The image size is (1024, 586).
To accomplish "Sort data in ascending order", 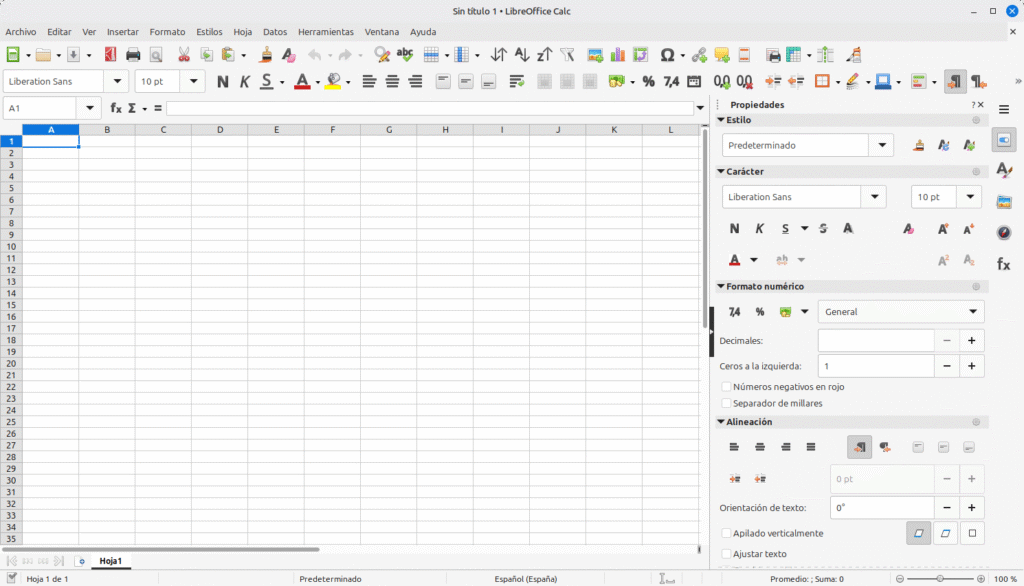I will click(x=520, y=55).
